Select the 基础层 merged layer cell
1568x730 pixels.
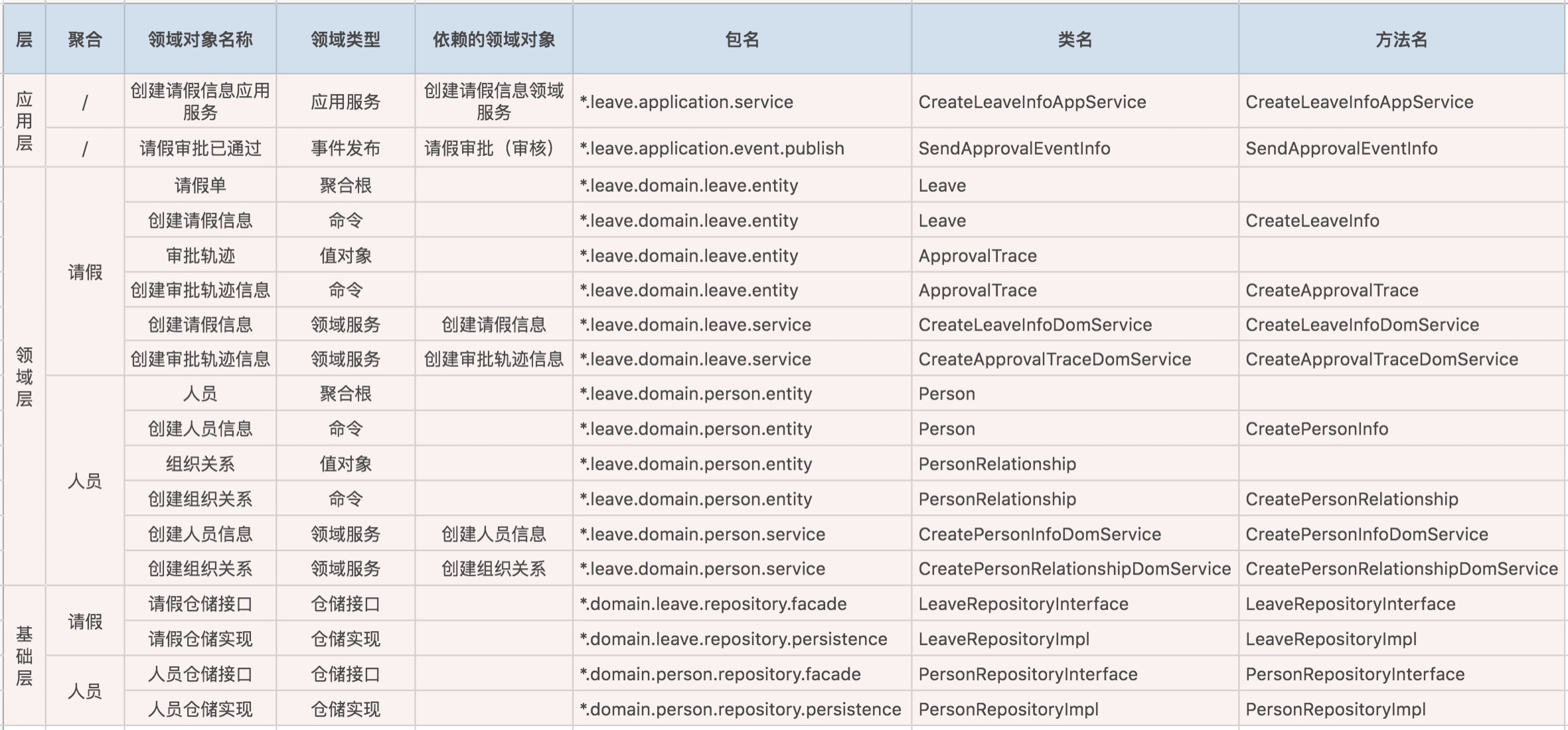pos(24,656)
